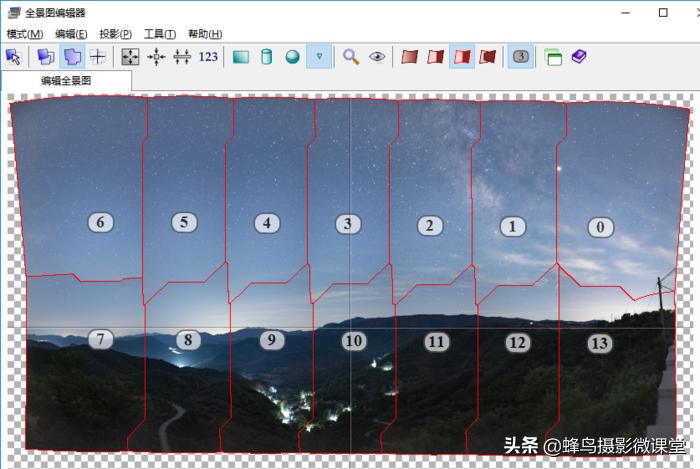
Task: Click the first red seam display icon
Action: (409, 57)
